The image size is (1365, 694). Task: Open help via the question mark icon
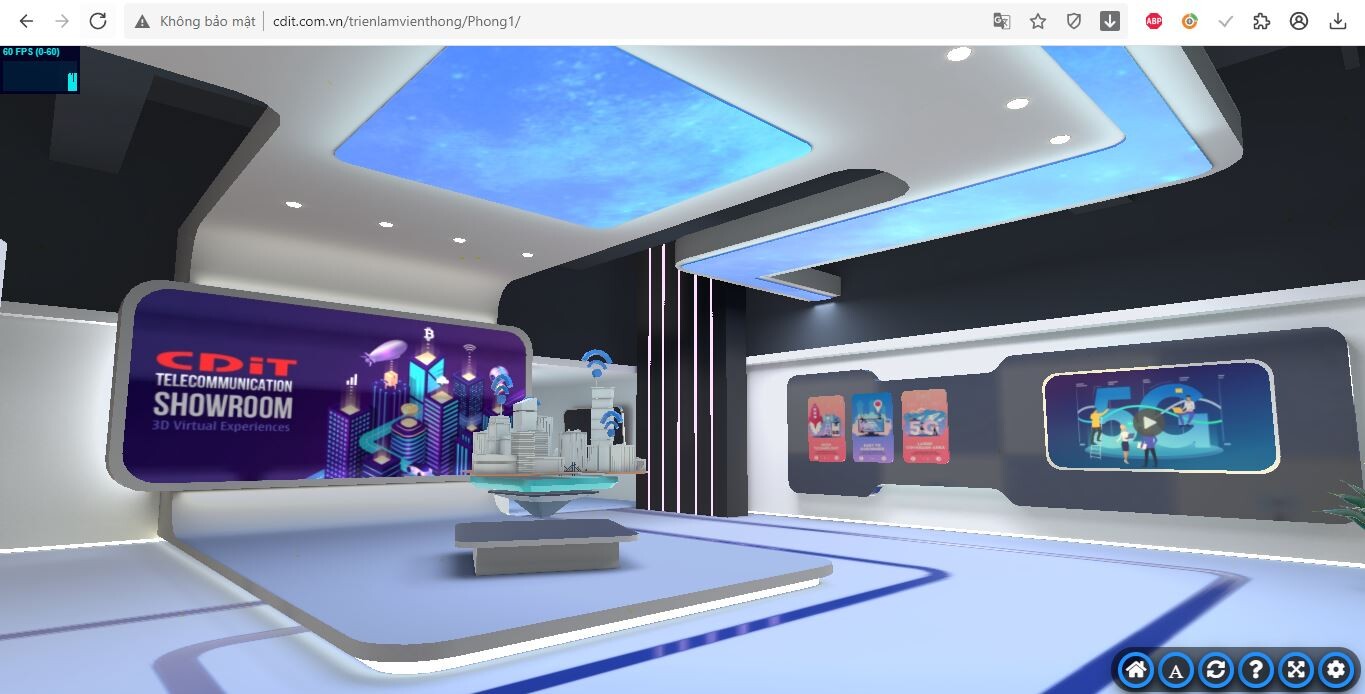coord(1255,670)
